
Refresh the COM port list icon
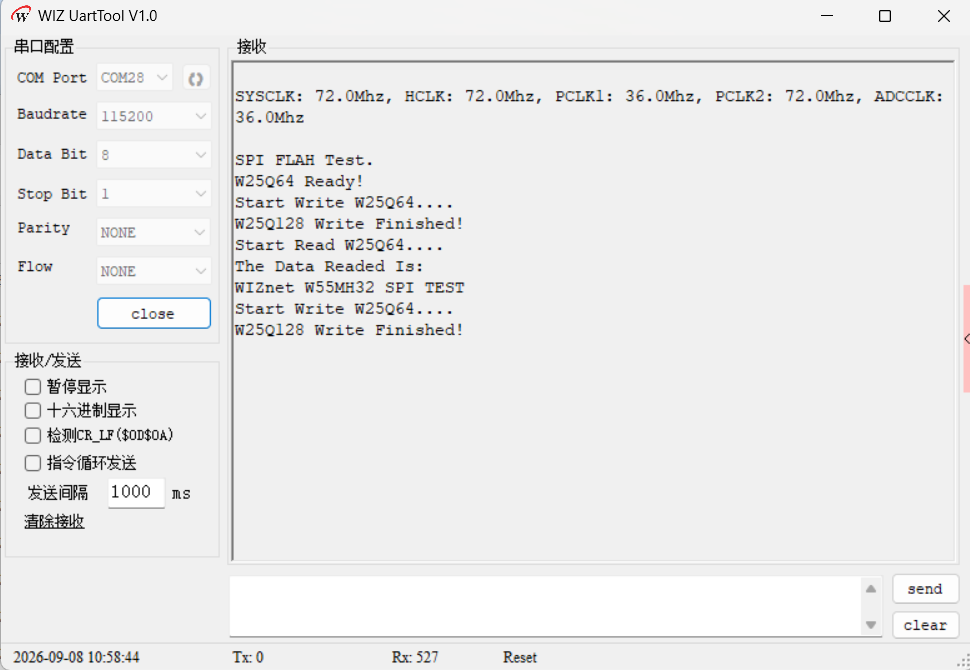(196, 79)
